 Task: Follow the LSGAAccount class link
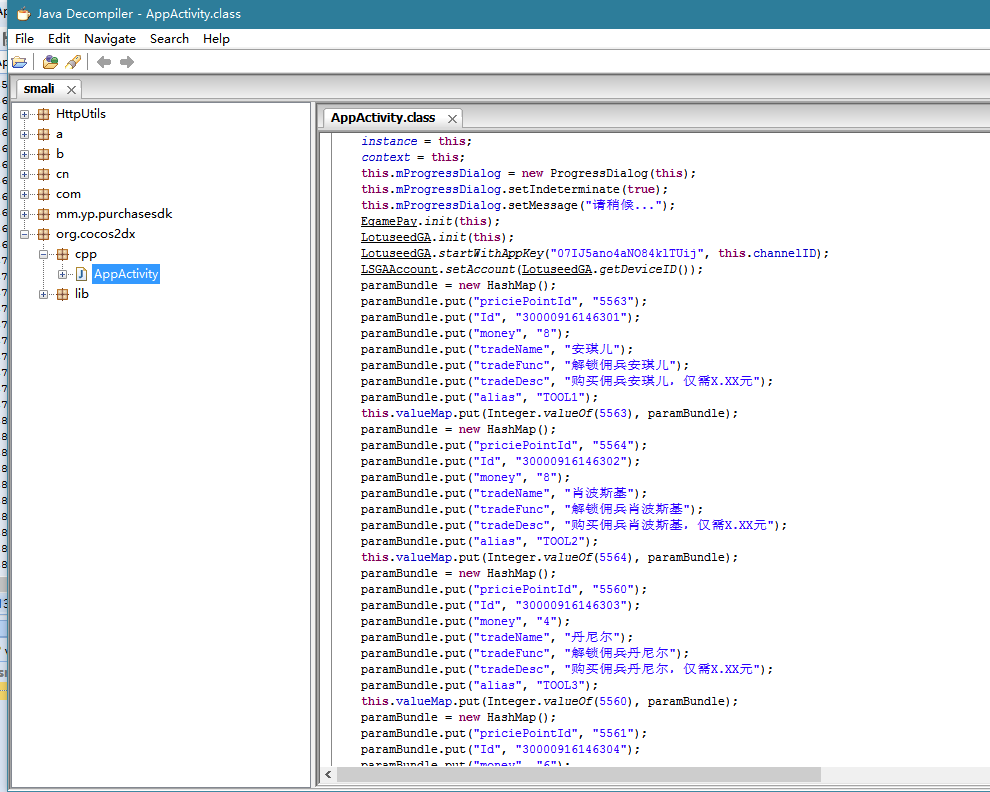coord(399,269)
